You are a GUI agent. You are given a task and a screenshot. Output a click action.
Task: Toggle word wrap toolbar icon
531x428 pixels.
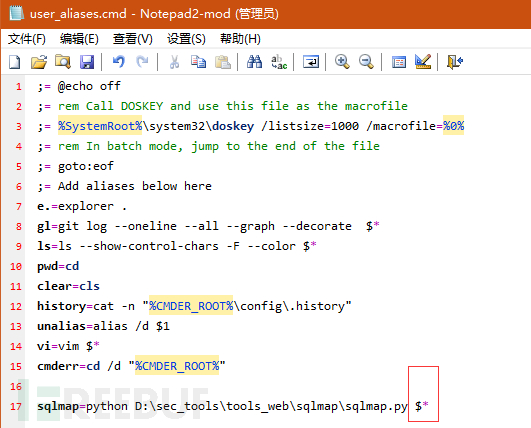pos(311,62)
